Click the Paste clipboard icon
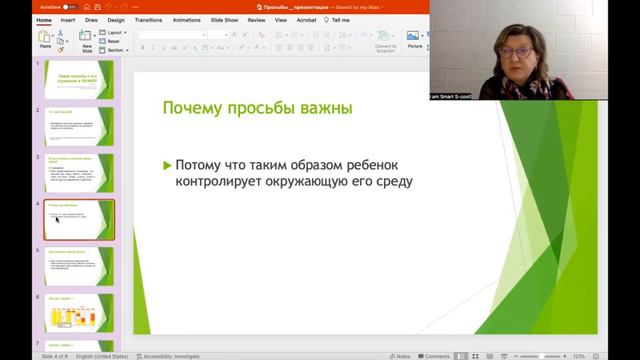The width and height of the screenshot is (640, 360). tap(44, 37)
